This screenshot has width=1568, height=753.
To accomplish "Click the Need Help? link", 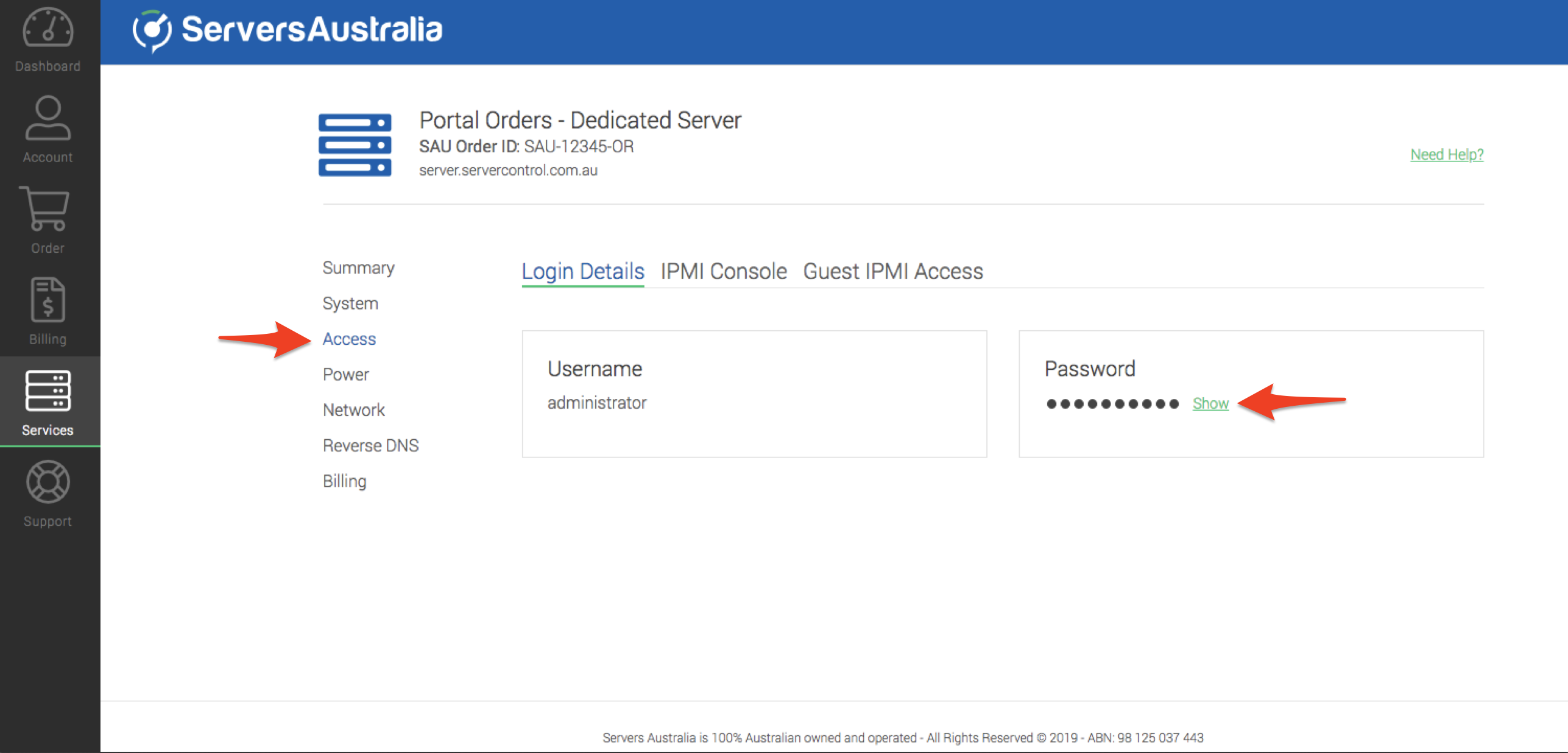I will click(1446, 155).
